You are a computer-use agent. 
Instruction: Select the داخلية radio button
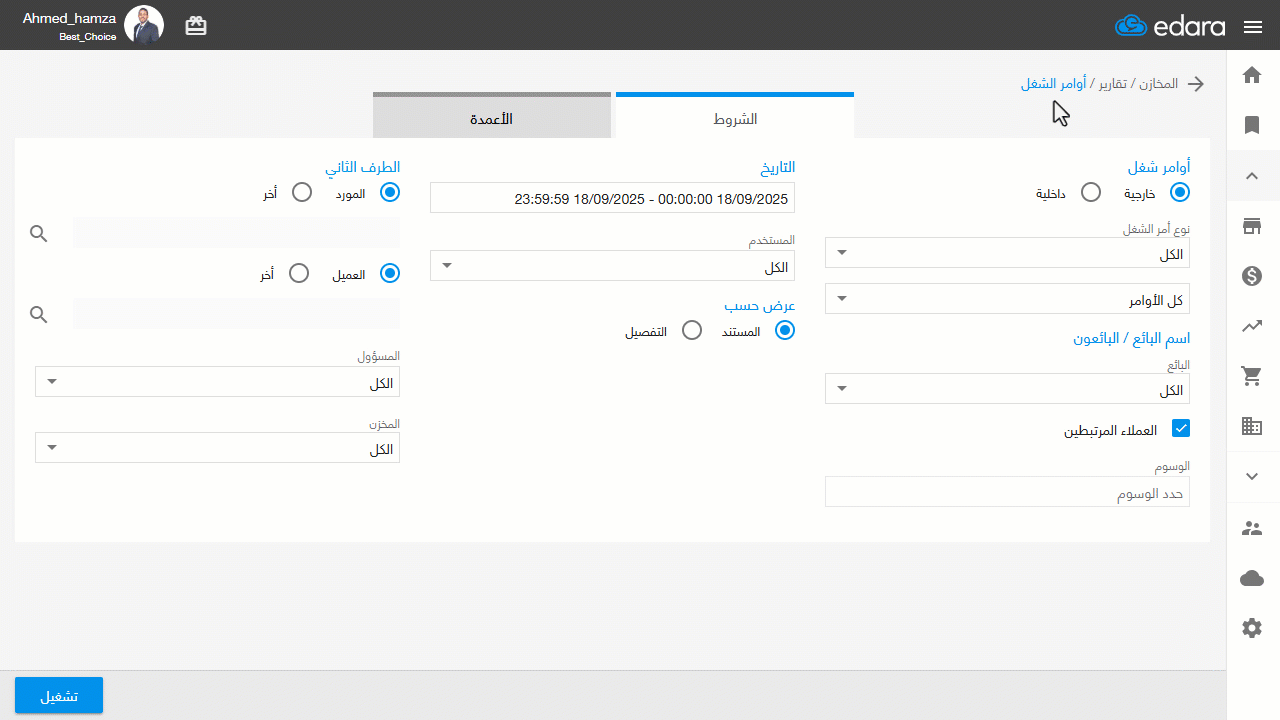pos(1091,192)
